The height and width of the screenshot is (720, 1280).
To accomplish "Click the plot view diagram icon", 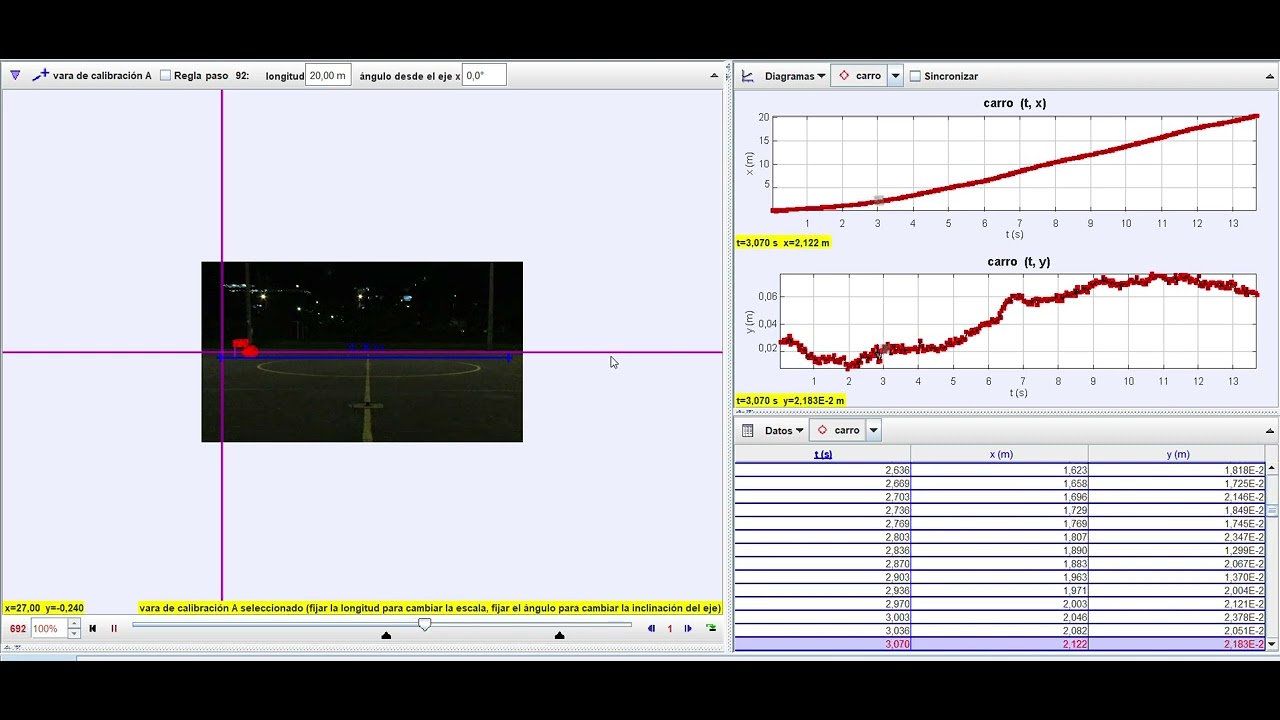I will pyautogui.click(x=748, y=76).
